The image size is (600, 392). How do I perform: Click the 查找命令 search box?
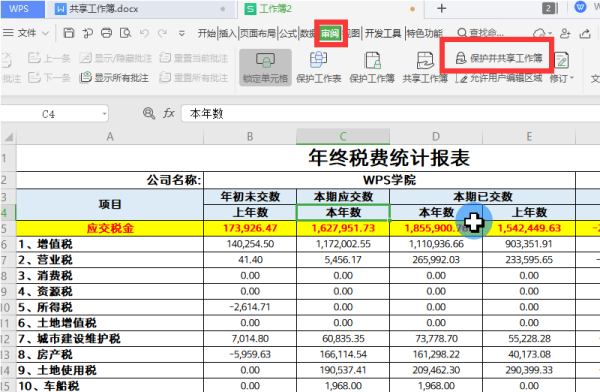tap(481, 33)
